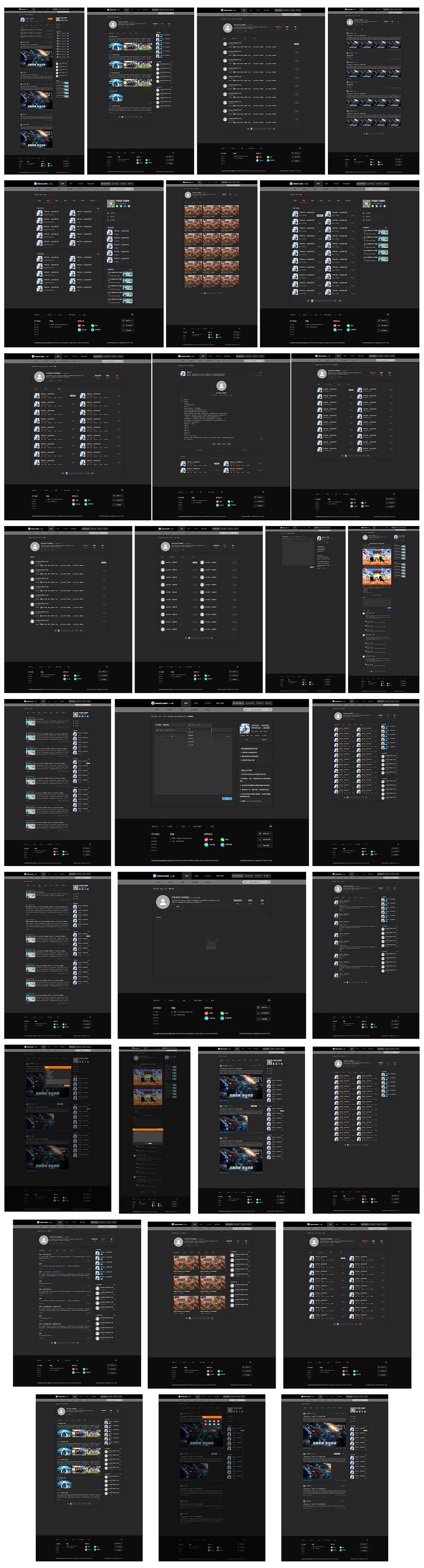Click 客户端下载 footer button in large post editor mockup
The width and height of the screenshot is (424, 1568).
click(x=265, y=840)
